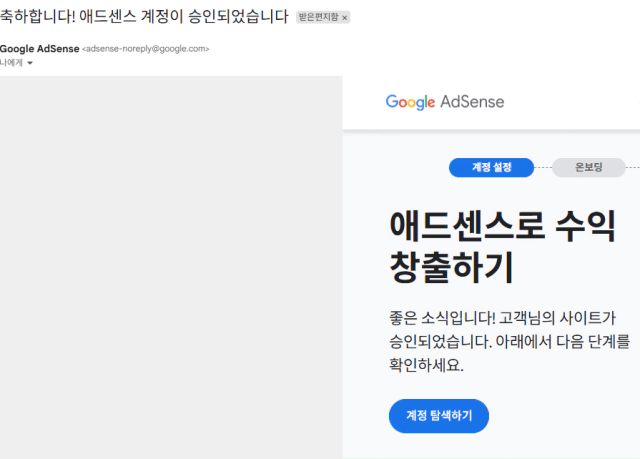The width and height of the screenshot is (640, 459).
Task: Click the blank gray area left of email
Action: point(171,267)
